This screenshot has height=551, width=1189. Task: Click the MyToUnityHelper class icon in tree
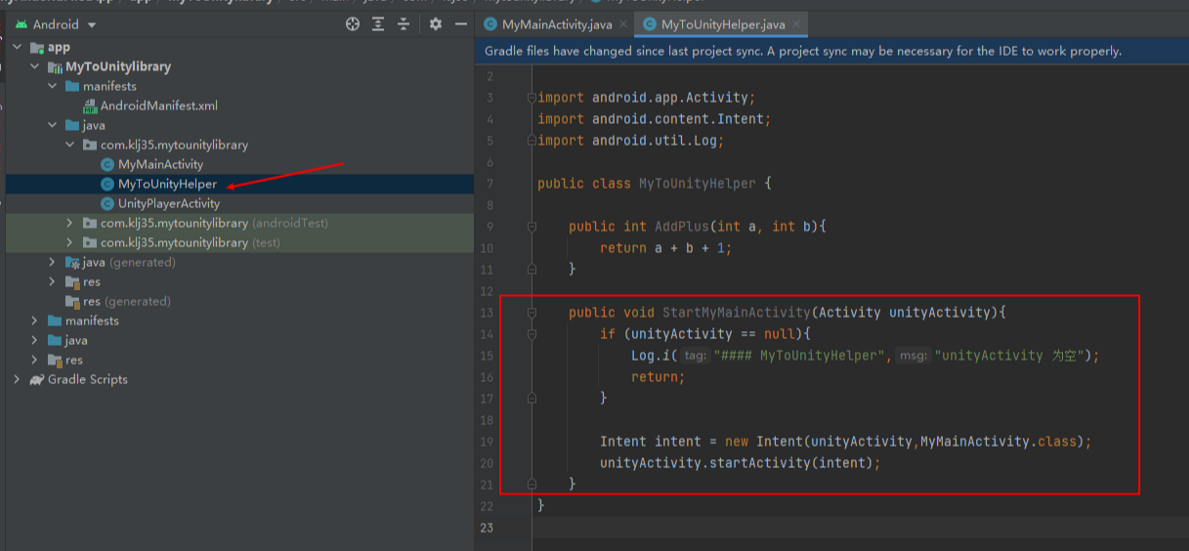point(107,184)
